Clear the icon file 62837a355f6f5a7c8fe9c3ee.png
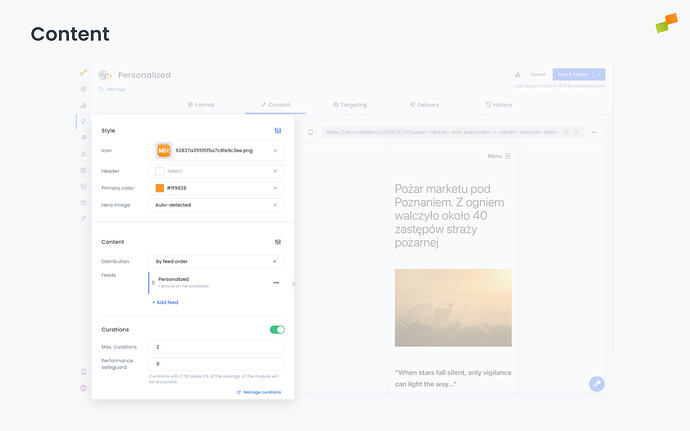The height and width of the screenshot is (431, 690). pos(275,151)
